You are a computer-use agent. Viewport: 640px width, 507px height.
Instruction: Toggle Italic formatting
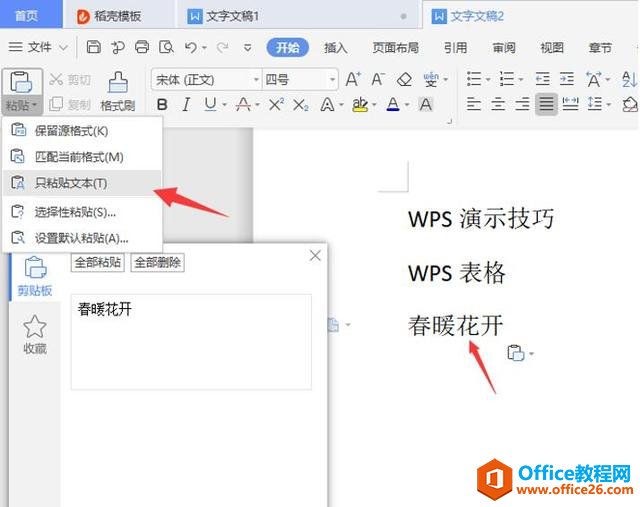point(186,105)
